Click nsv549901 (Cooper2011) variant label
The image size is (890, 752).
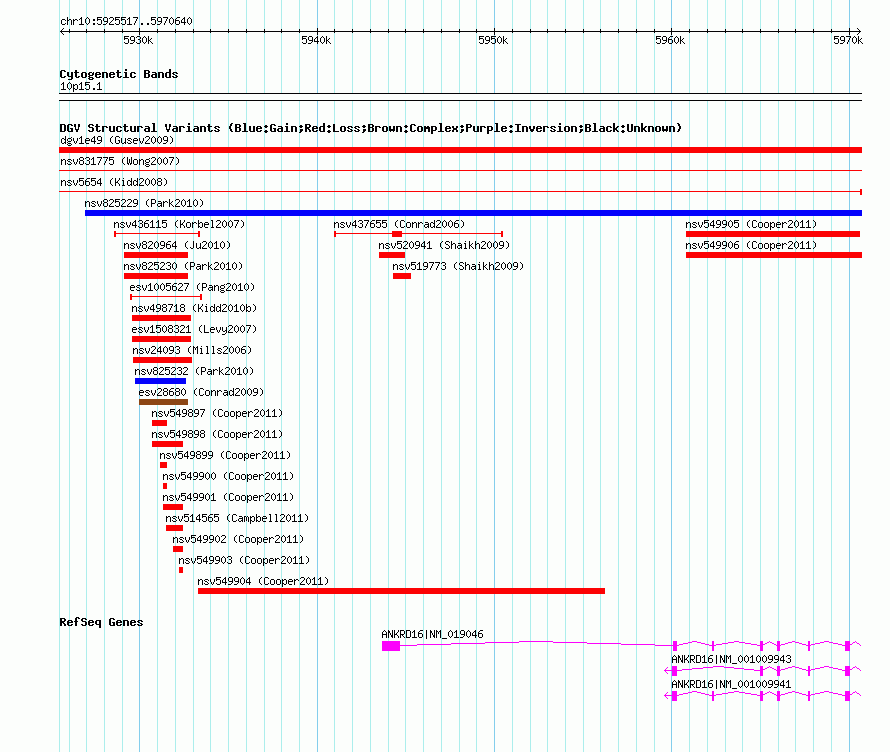click(x=228, y=497)
